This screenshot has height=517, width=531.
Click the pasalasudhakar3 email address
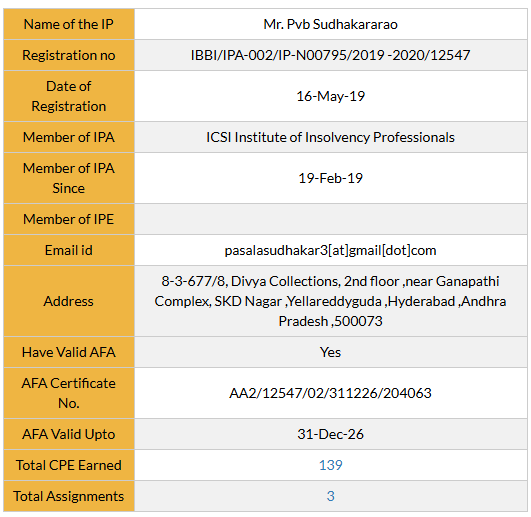330,250
